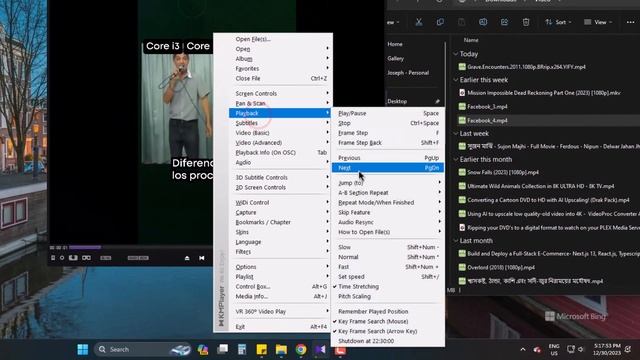Open Visual Studio from the taskbar

[x=320, y=349]
